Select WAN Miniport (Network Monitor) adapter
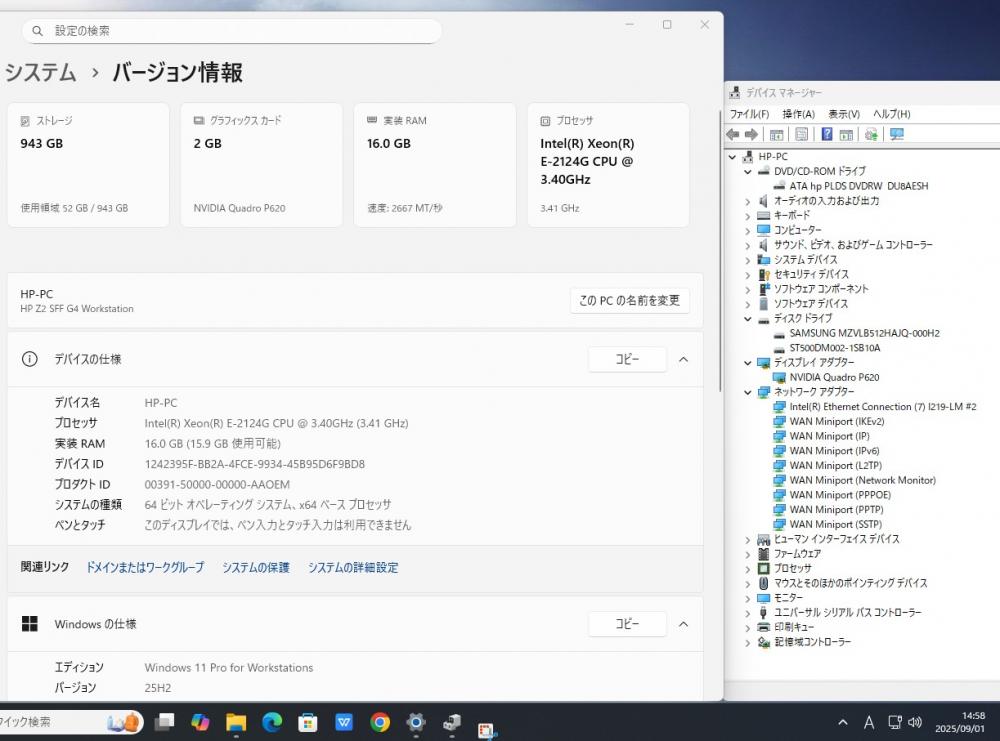The image size is (1000, 741). 862,480
